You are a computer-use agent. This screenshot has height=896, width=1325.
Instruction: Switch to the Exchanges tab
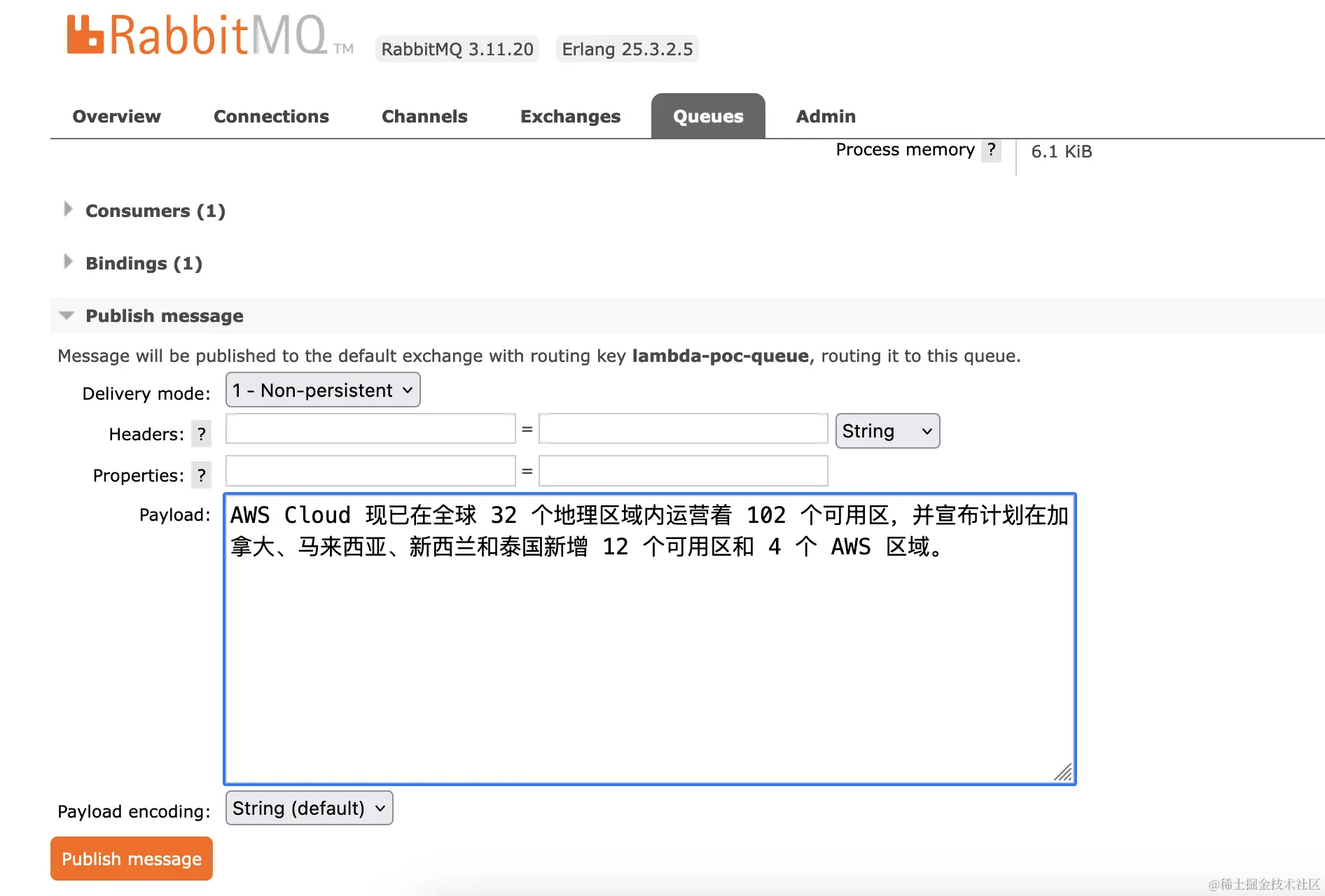[x=570, y=116]
